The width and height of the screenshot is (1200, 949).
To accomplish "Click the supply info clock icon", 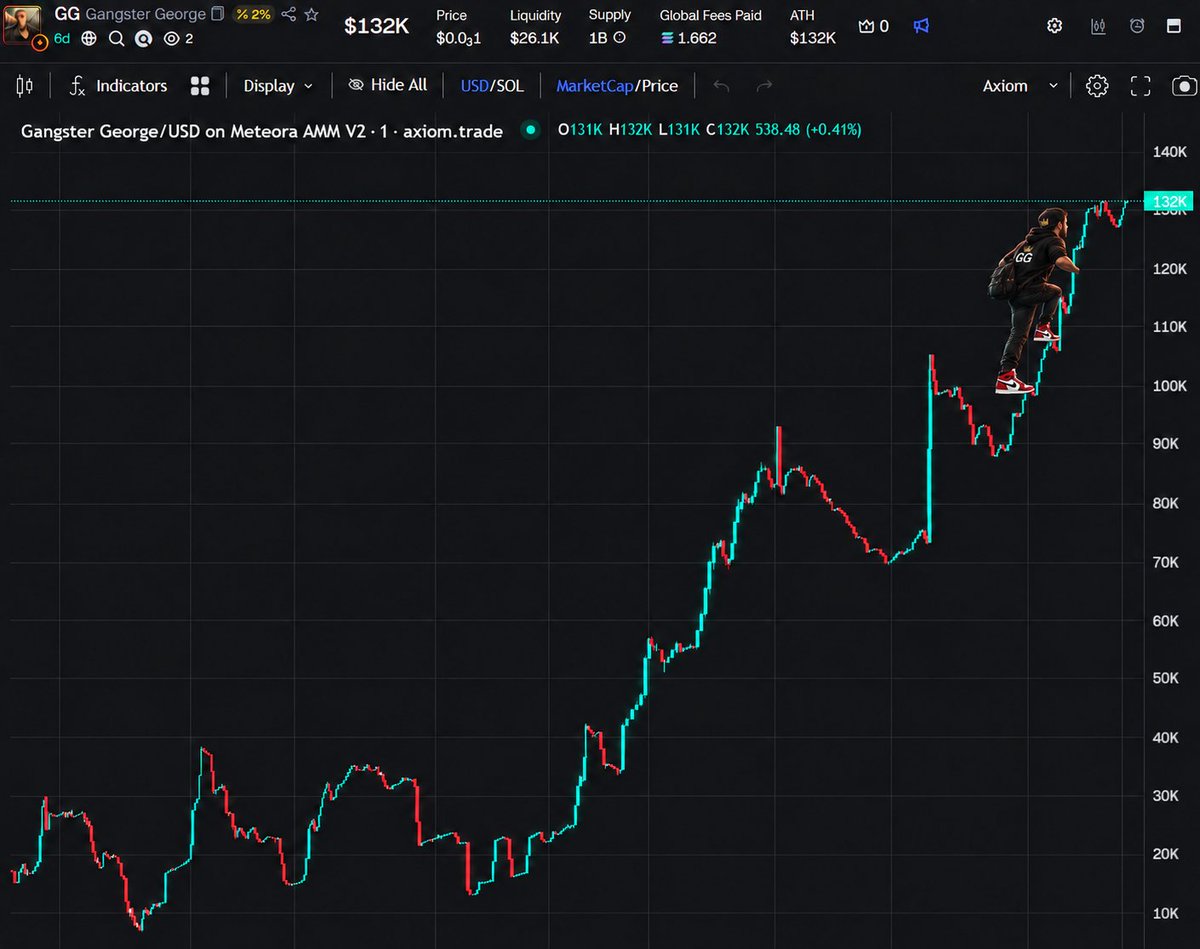I will point(619,38).
